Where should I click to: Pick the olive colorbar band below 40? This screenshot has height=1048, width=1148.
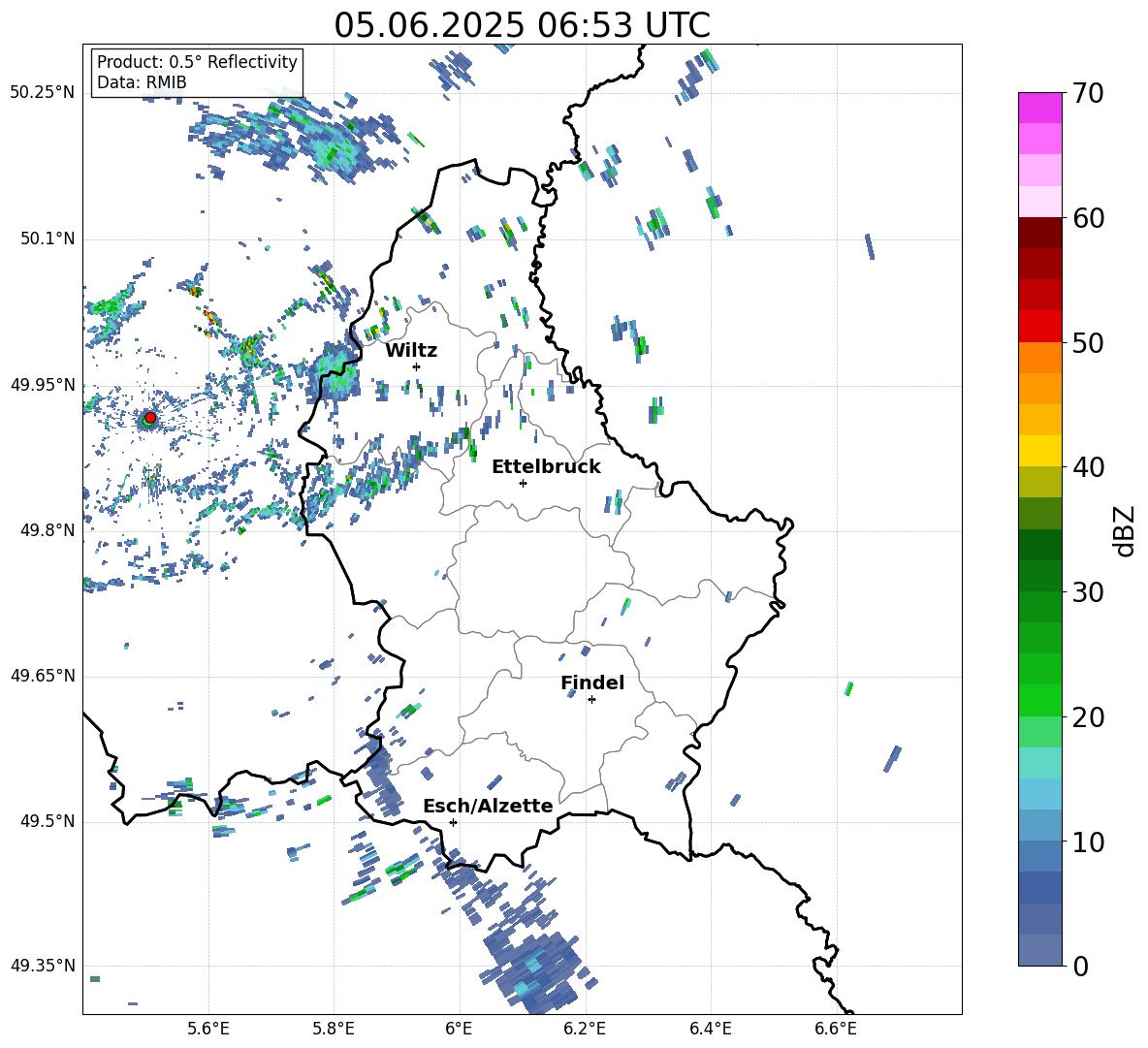point(1039,482)
